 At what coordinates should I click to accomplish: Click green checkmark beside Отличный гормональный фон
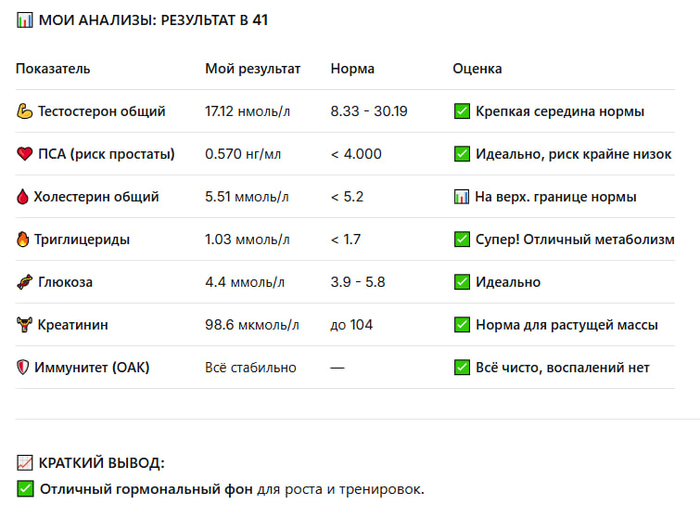pos(25,489)
